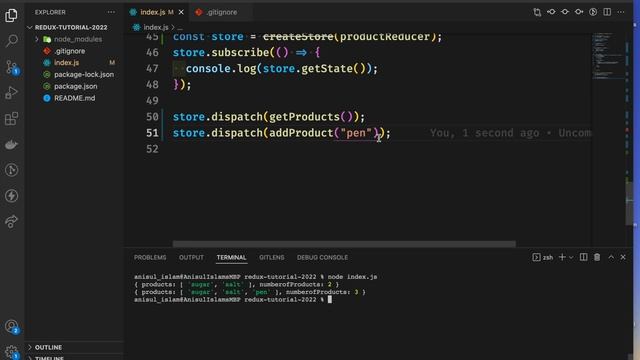Image resolution: width=640 pixels, height=360 pixels.
Task: Open package-lock.json in explorer
Action: [x=84, y=74]
